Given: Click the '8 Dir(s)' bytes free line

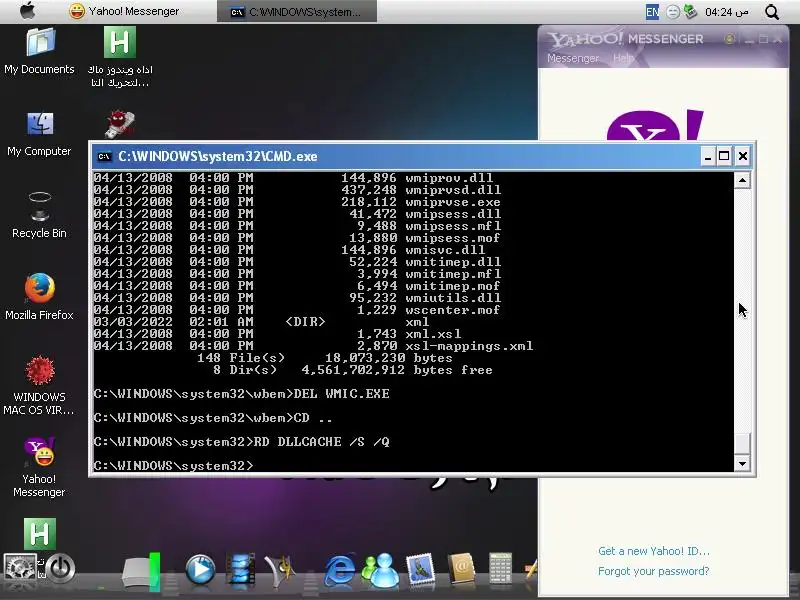Looking at the screenshot, I should click(x=353, y=370).
